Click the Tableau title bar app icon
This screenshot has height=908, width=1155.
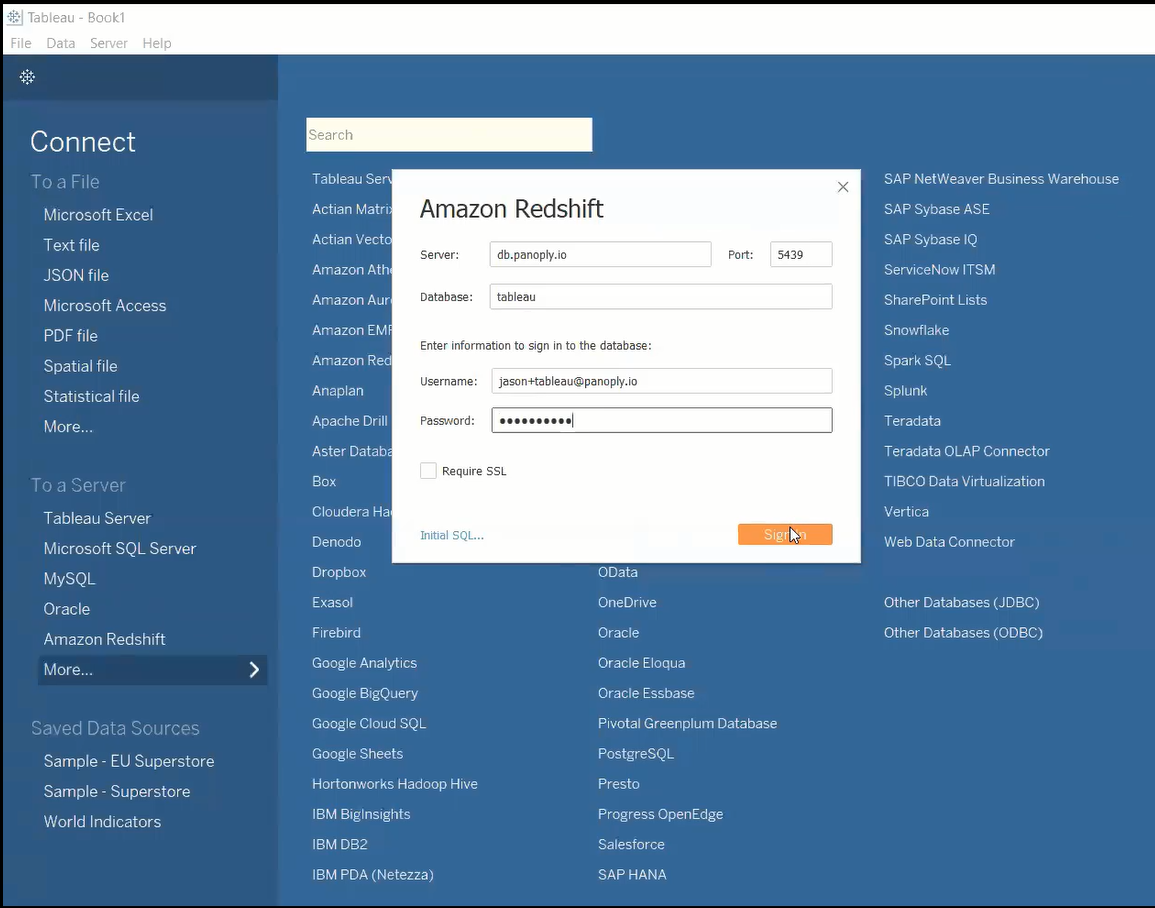point(14,17)
